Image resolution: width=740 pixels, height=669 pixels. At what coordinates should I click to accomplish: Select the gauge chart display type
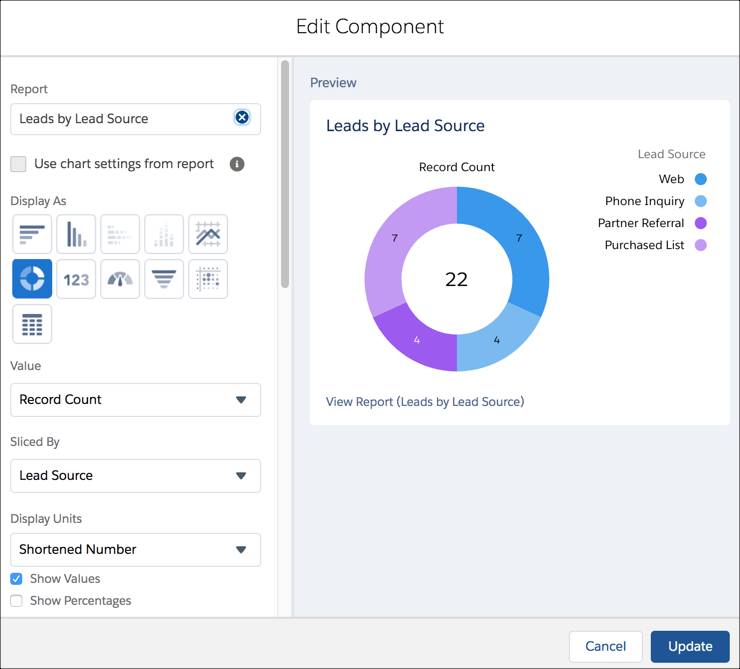(x=120, y=279)
